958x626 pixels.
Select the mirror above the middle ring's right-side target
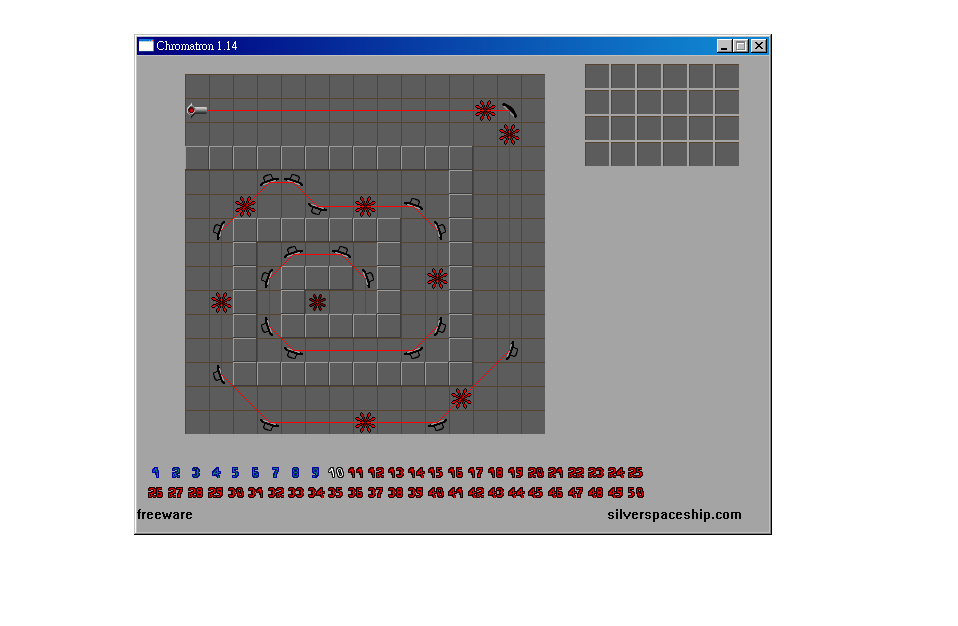click(x=440, y=230)
